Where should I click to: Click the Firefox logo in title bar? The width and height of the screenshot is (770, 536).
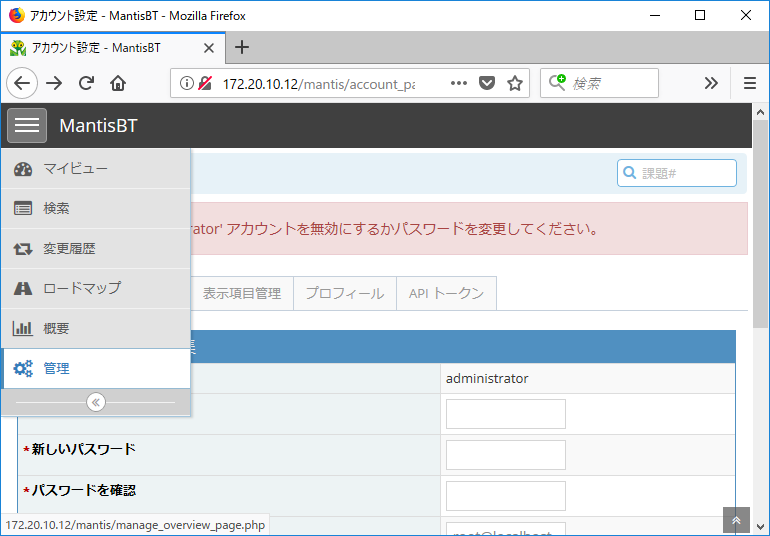click(x=17, y=15)
